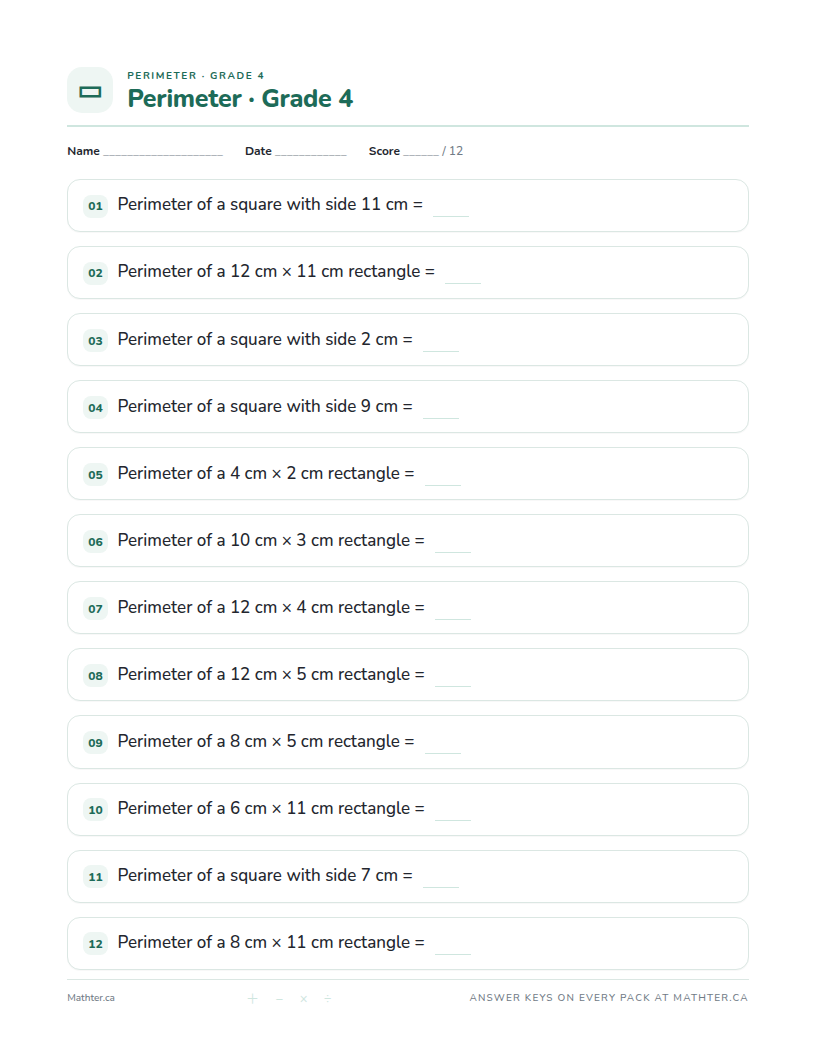816x1056 pixels.
Task: Click the "12" question number badge
Action: [x=96, y=944]
